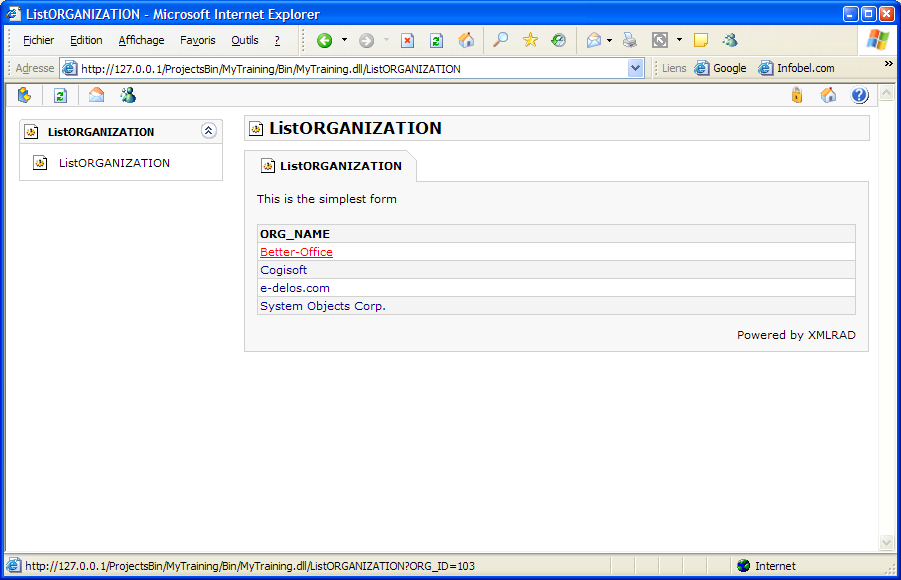Viewport: 901px width, 580px height.
Task: Collapse the ListORGANIZATION side panel
Action: [x=208, y=131]
